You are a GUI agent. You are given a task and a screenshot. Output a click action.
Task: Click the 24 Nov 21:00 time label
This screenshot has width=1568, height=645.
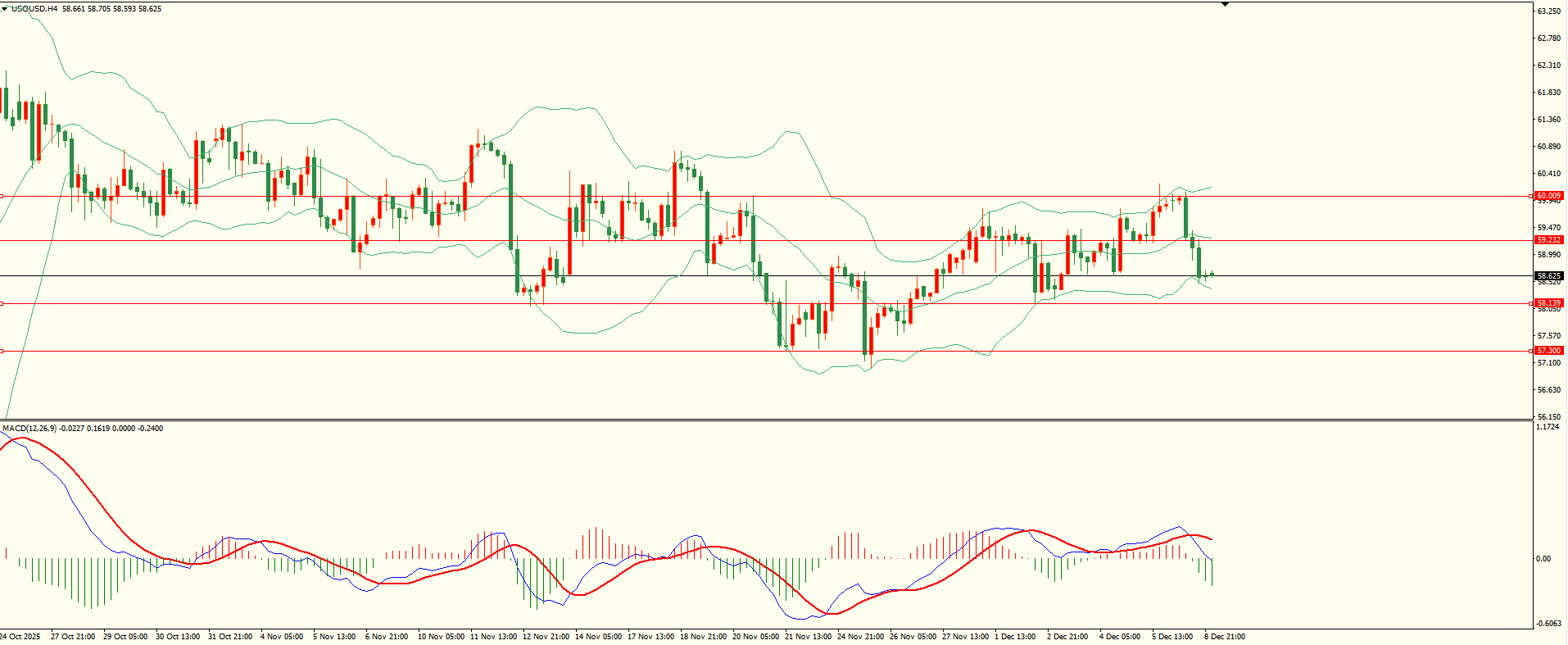coord(860,637)
